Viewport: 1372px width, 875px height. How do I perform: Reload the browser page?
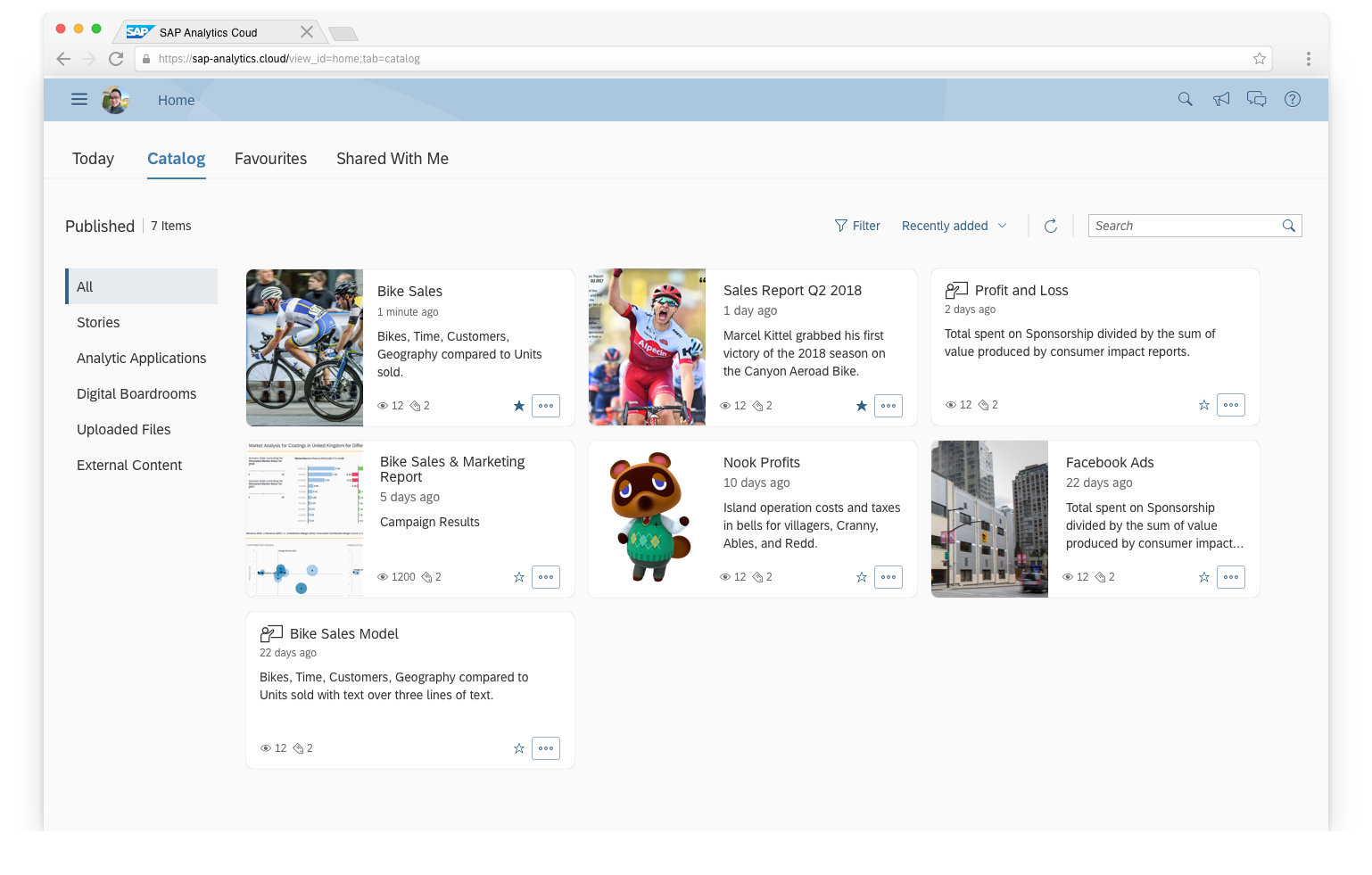coord(116,59)
